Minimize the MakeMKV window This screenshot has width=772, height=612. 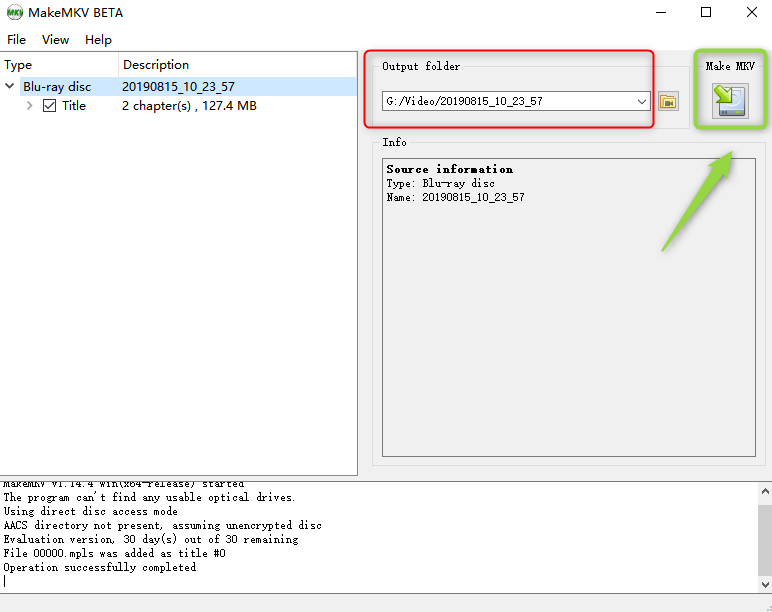tap(661, 12)
